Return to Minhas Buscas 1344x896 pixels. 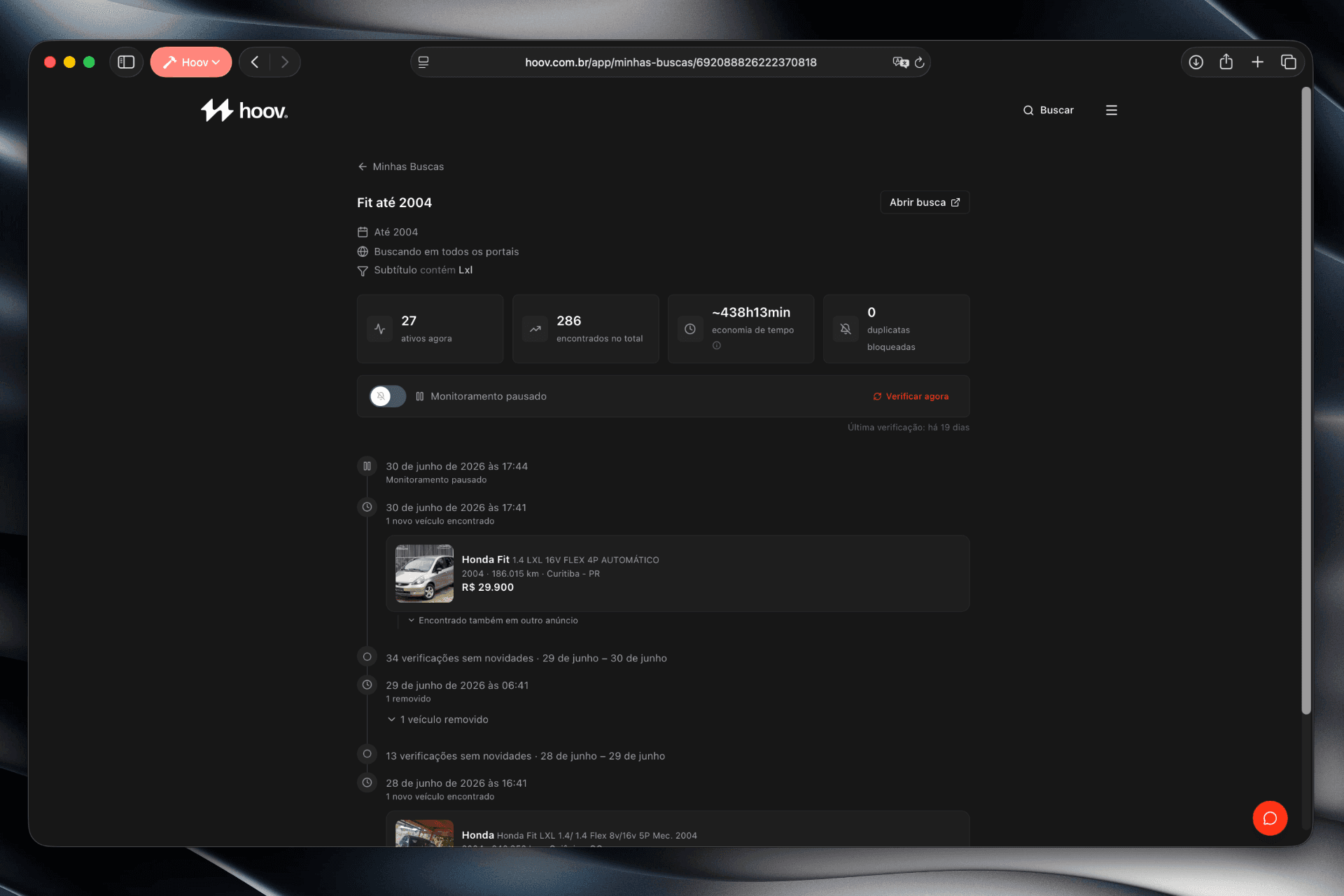pyautogui.click(x=401, y=167)
